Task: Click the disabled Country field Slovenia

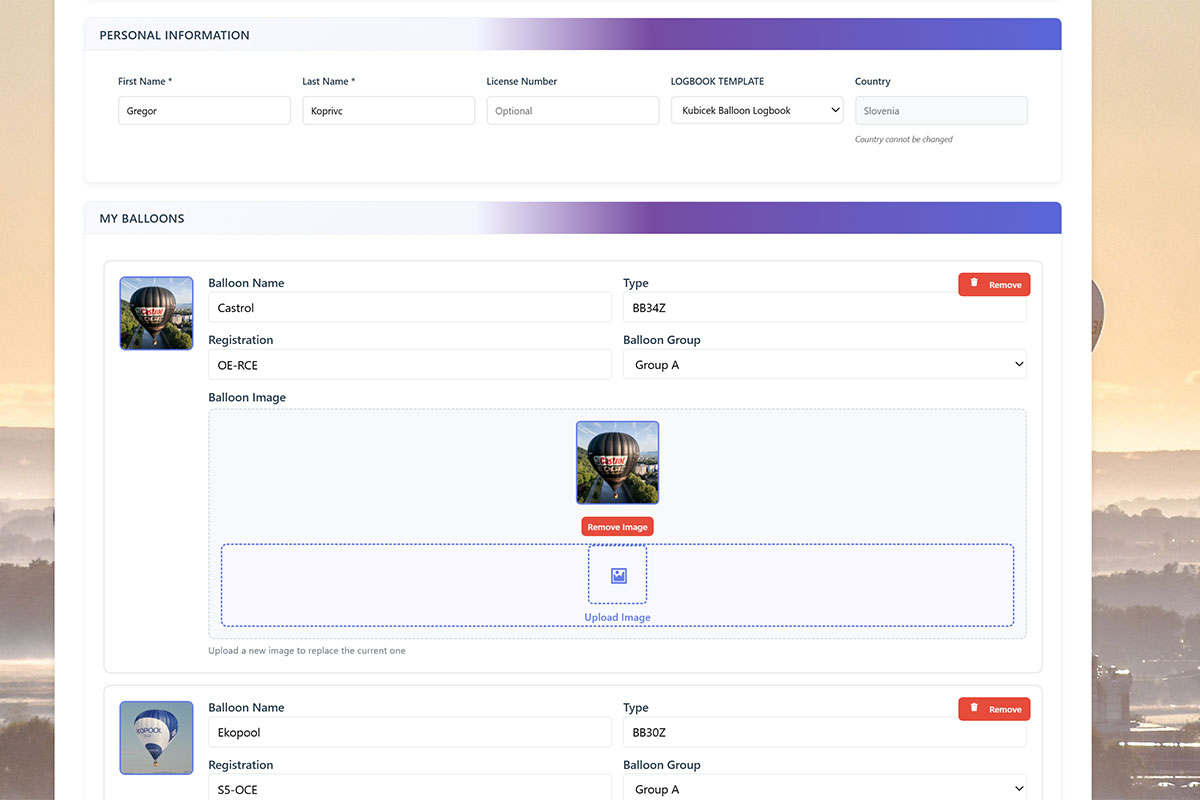Action: (941, 111)
